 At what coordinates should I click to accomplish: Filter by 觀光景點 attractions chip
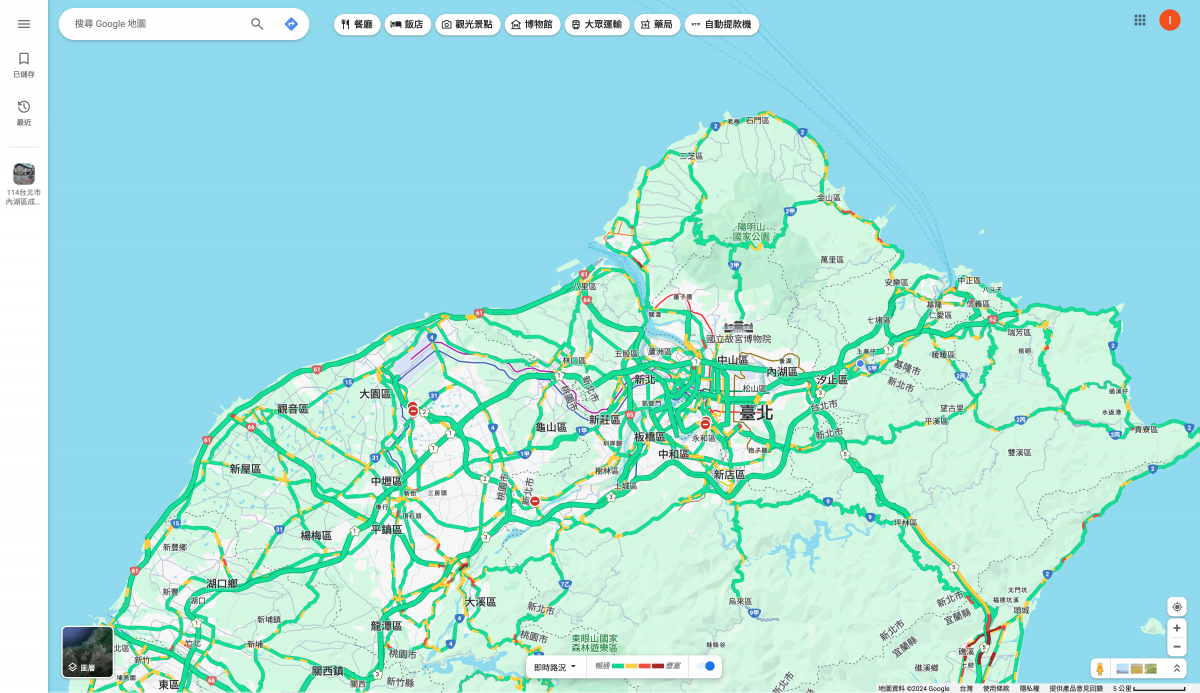(x=467, y=24)
